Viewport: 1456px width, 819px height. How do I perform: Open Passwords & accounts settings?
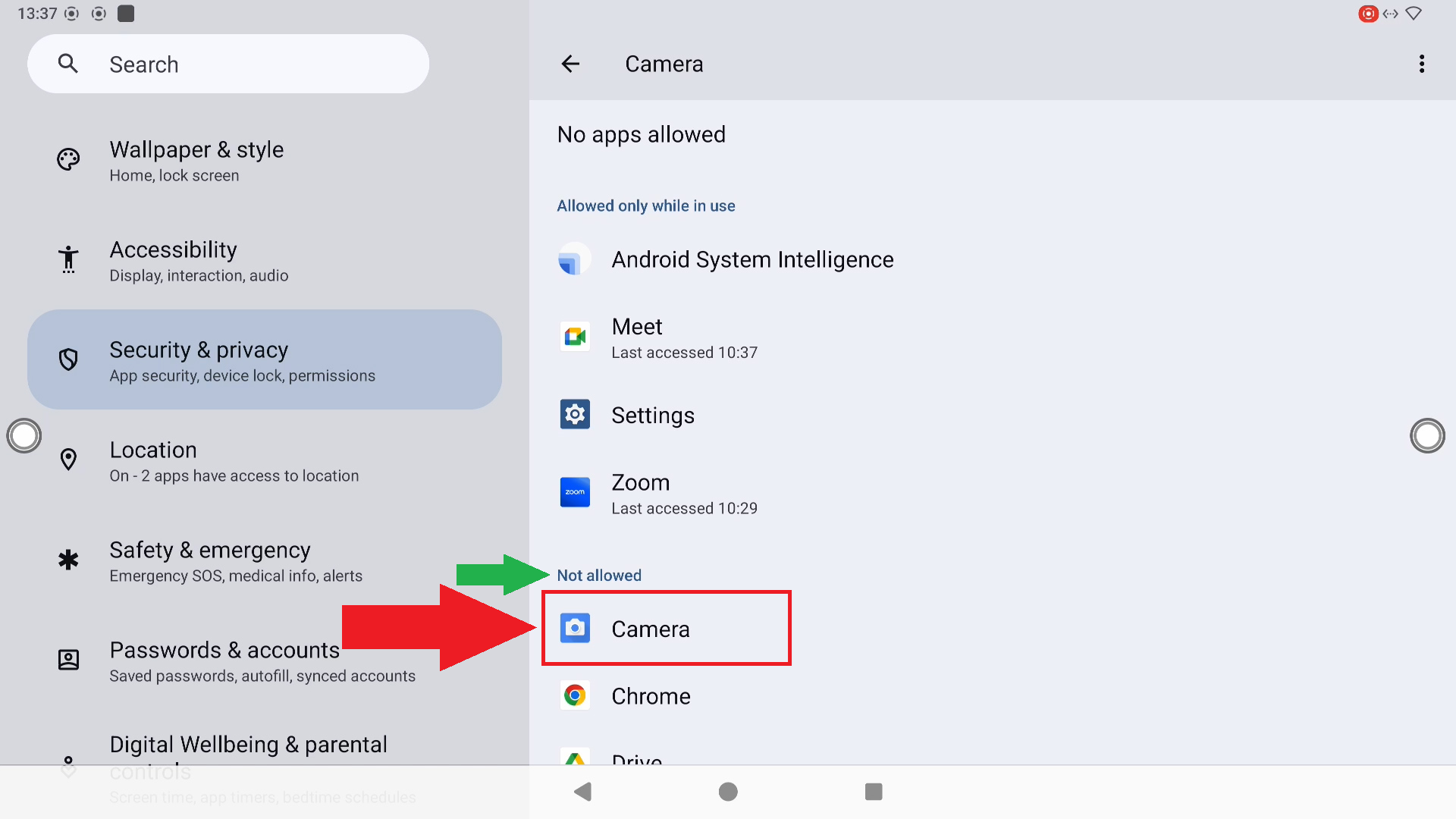pyautogui.click(x=264, y=661)
